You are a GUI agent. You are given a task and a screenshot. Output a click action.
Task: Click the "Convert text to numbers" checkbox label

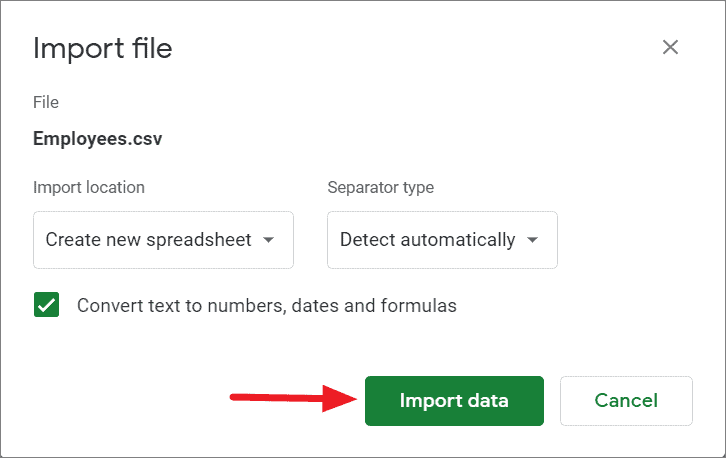pos(266,306)
